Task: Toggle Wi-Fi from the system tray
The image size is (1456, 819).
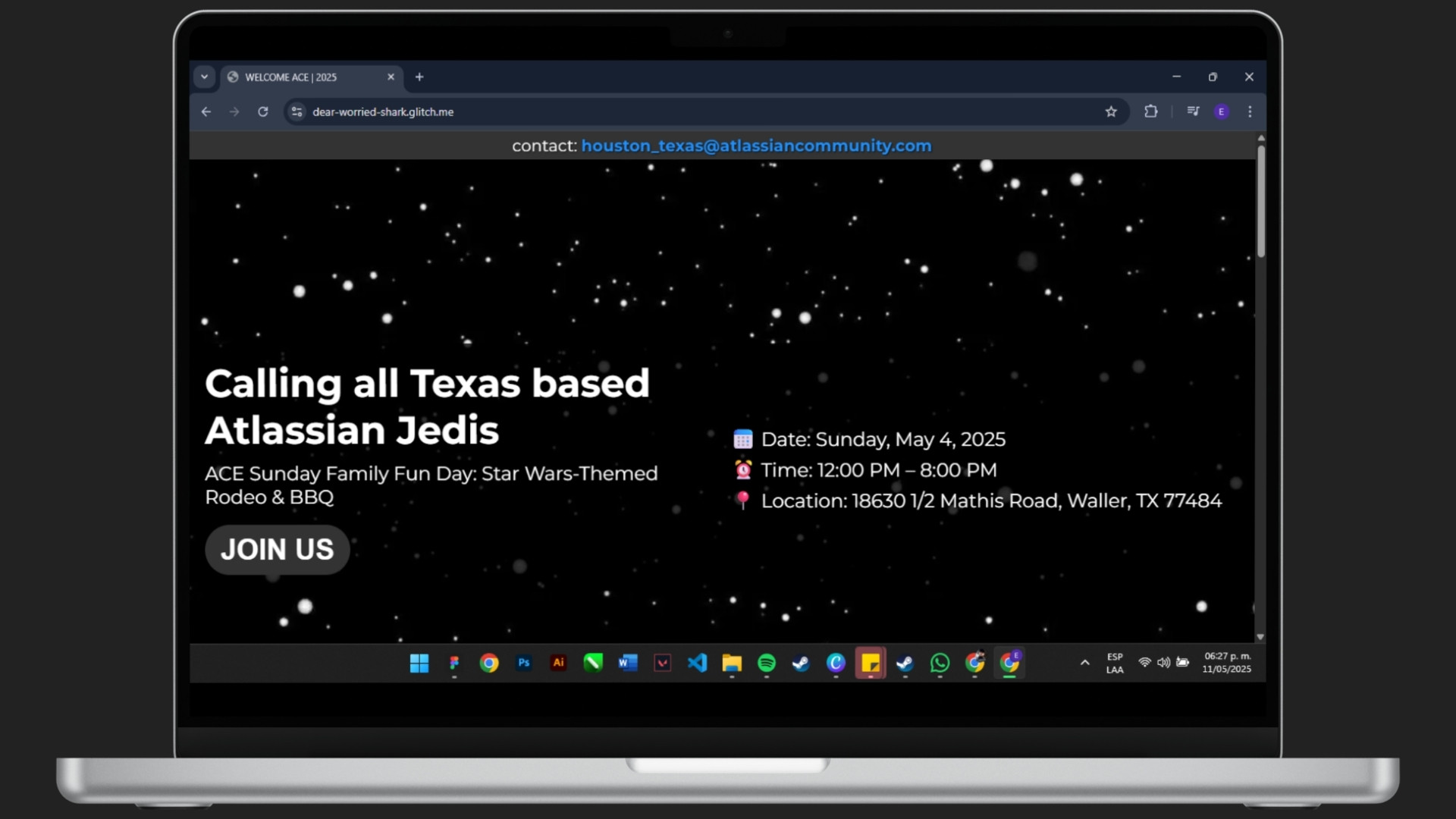Action: point(1145,662)
